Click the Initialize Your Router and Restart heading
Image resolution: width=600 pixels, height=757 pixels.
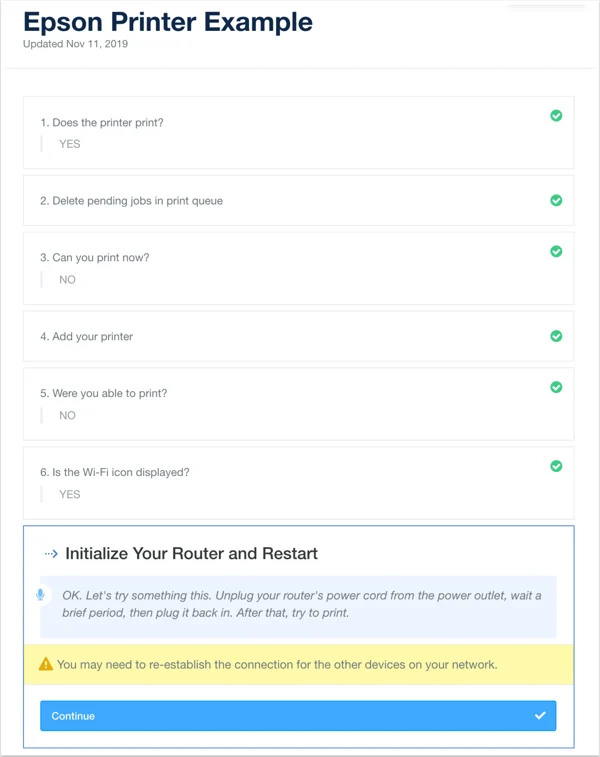pyautogui.click(x=192, y=554)
